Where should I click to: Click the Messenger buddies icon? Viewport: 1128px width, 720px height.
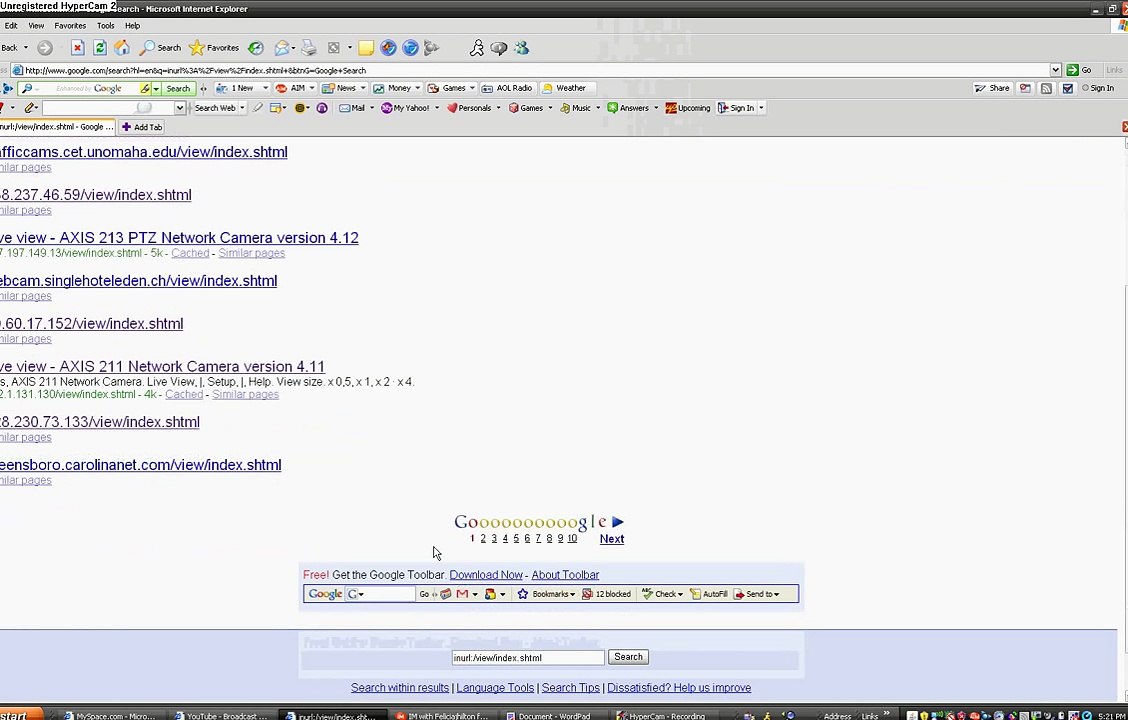point(522,48)
